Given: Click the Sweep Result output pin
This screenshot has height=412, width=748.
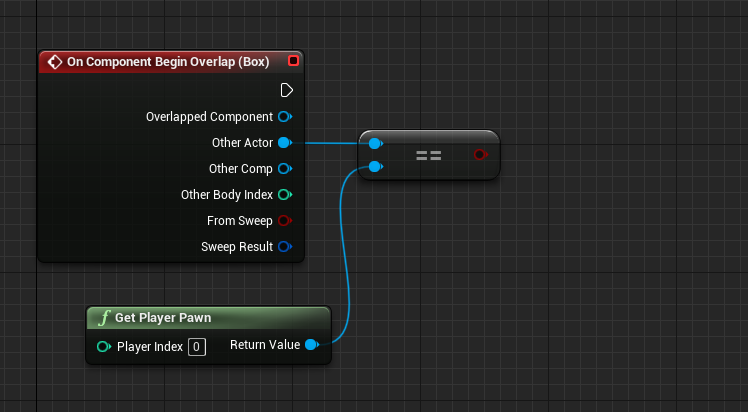Looking at the screenshot, I should pos(285,247).
